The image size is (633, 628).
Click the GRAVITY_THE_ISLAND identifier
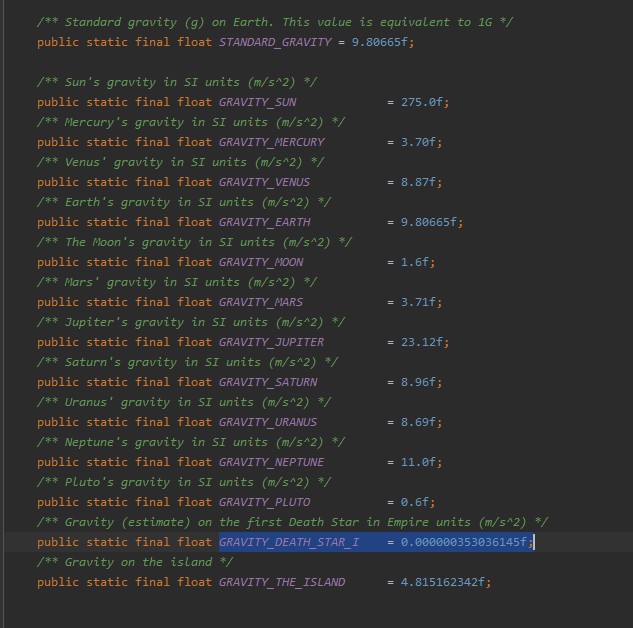pyautogui.click(x=282, y=582)
